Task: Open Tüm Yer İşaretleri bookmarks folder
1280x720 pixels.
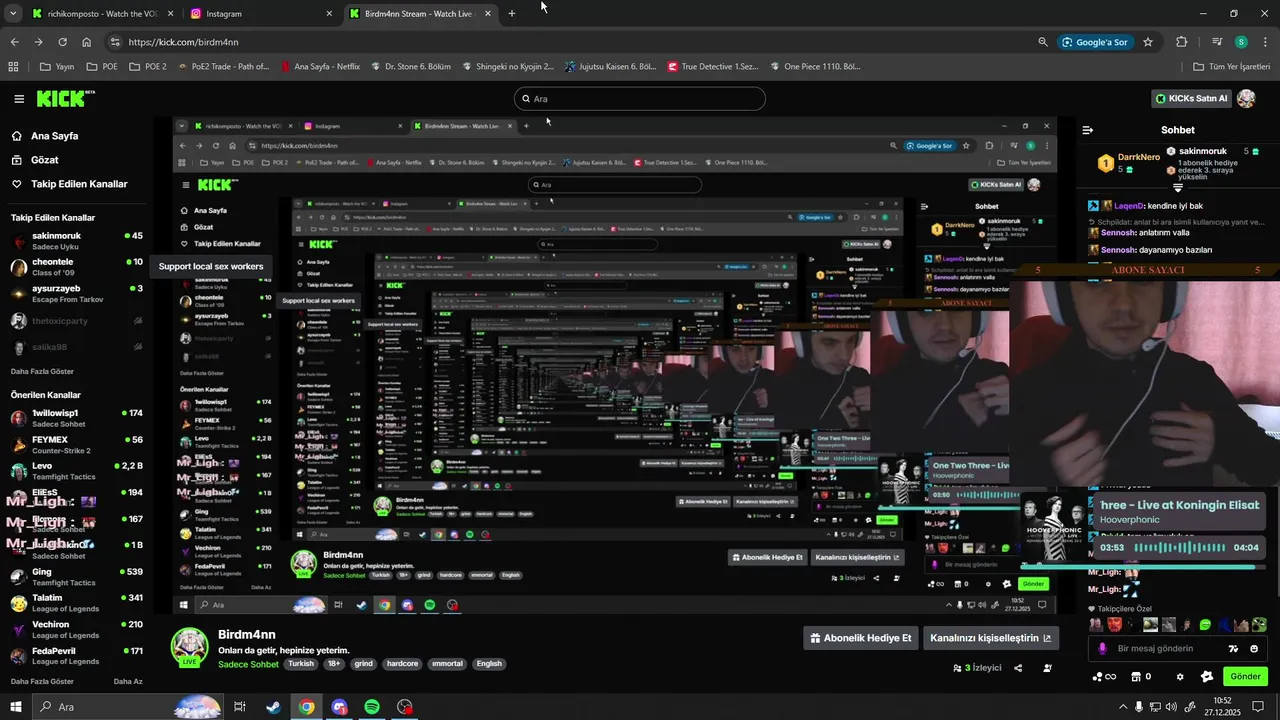Action: click(x=1233, y=67)
